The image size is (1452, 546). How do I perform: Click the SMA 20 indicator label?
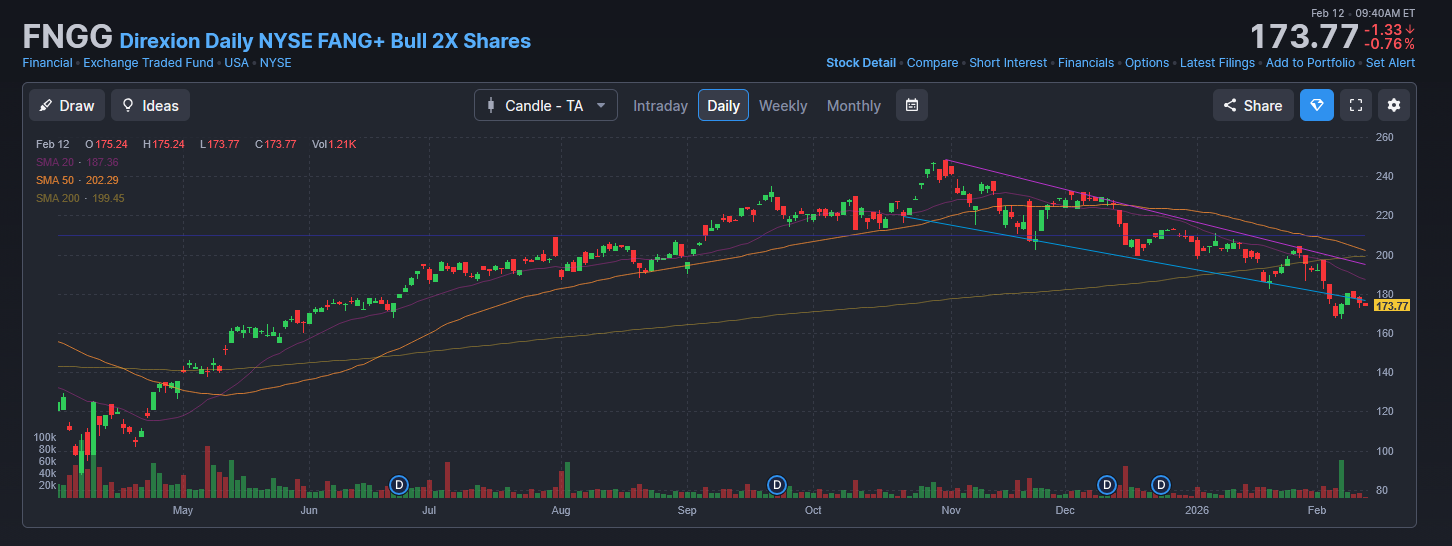(x=77, y=162)
